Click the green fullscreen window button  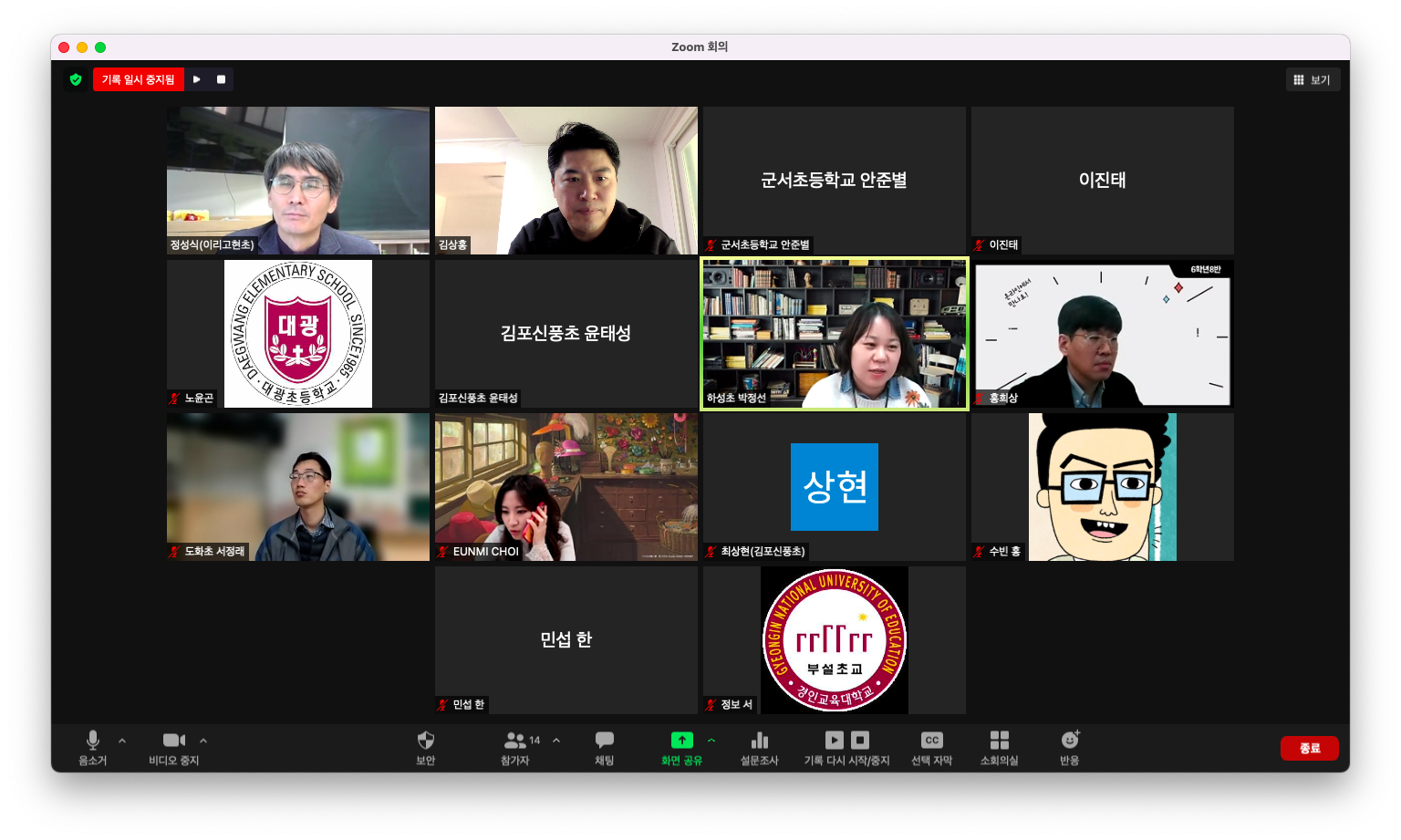(x=100, y=47)
